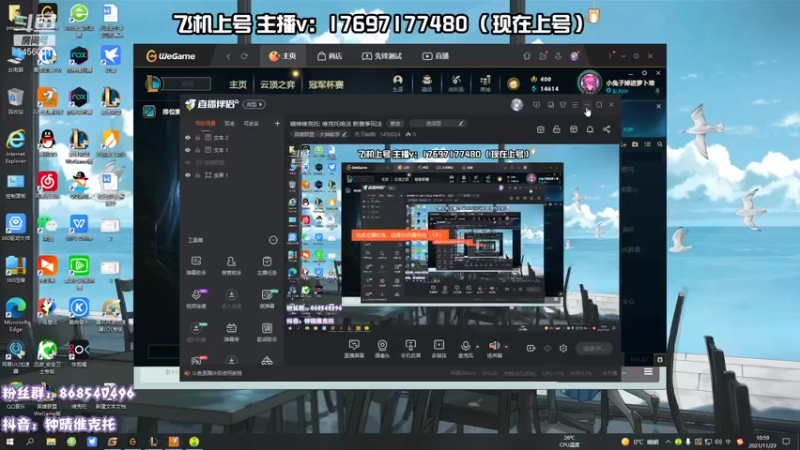This screenshot has height=450, width=800.
Task: Add 多媒体 media source
Action: [x=439, y=349]
